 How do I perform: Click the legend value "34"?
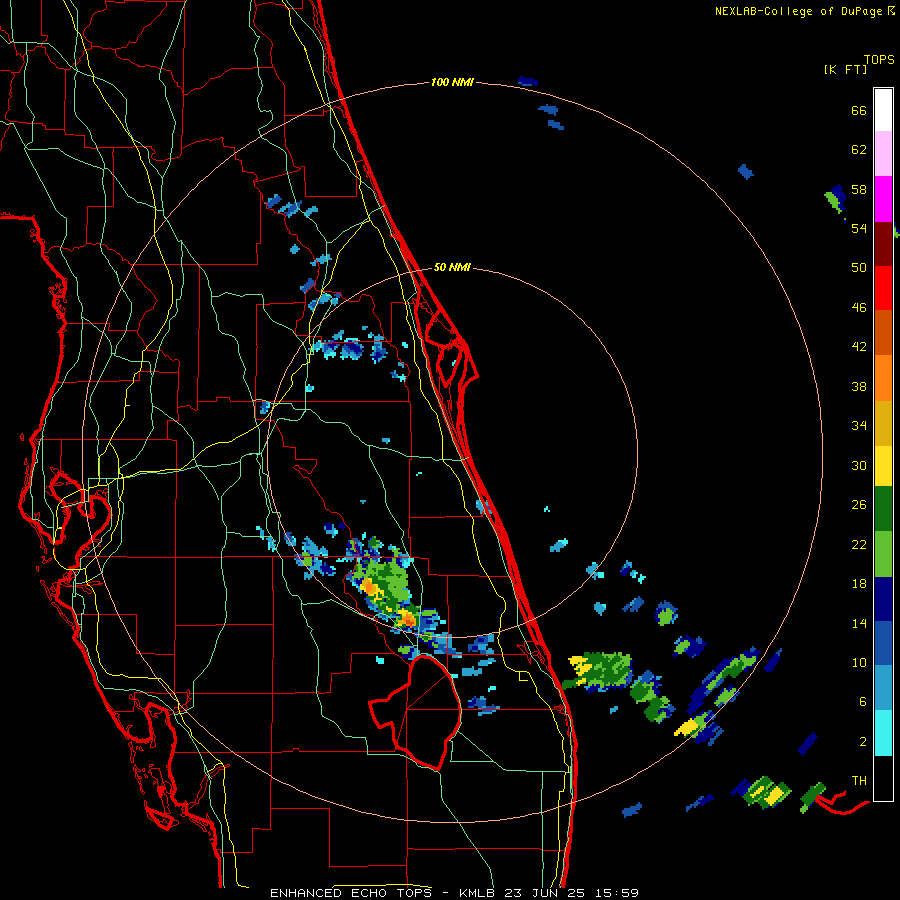pyautogui.click(x=859, y=425)
